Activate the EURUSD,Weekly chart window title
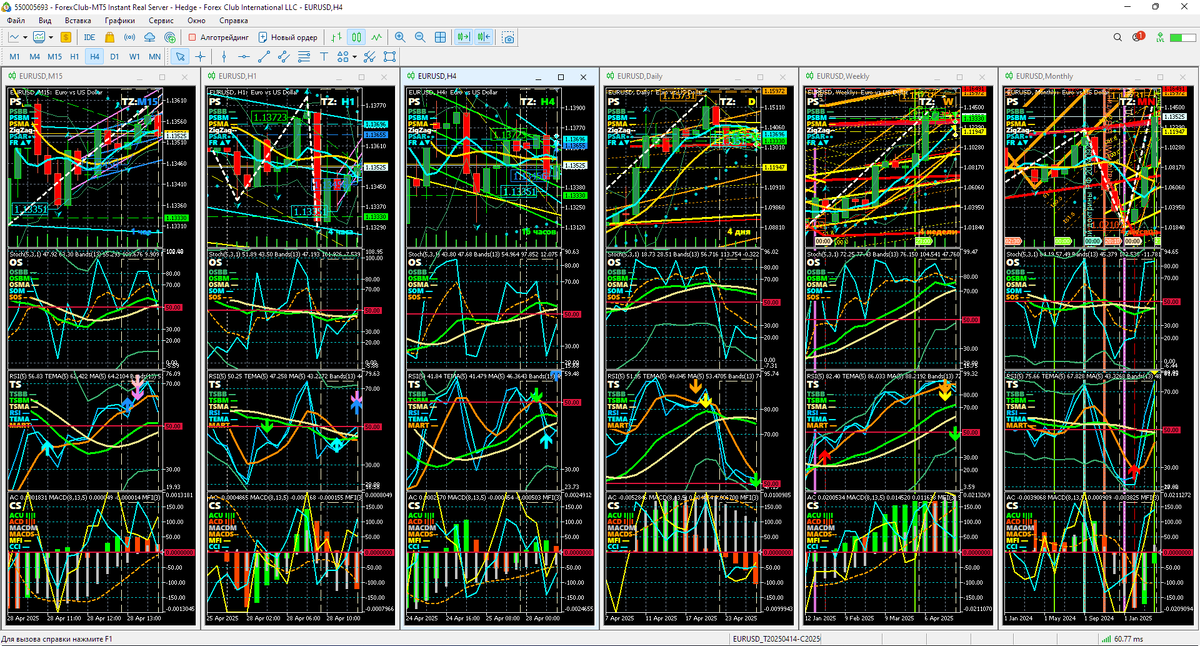 point(844,77)
